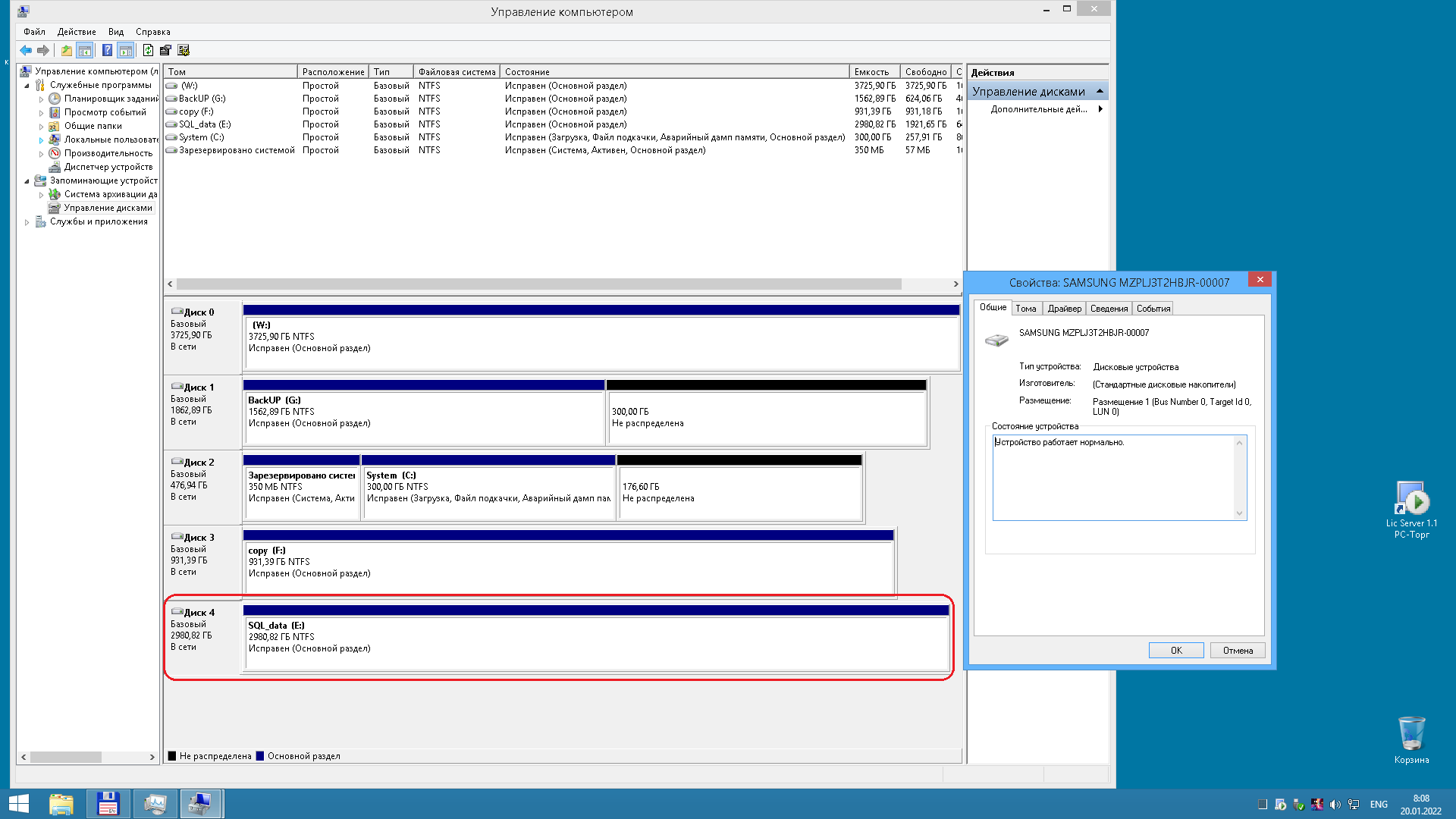This screenshot has height=819, width=1456.
Task: Expand Просмотр событий node
Action: 42,113
